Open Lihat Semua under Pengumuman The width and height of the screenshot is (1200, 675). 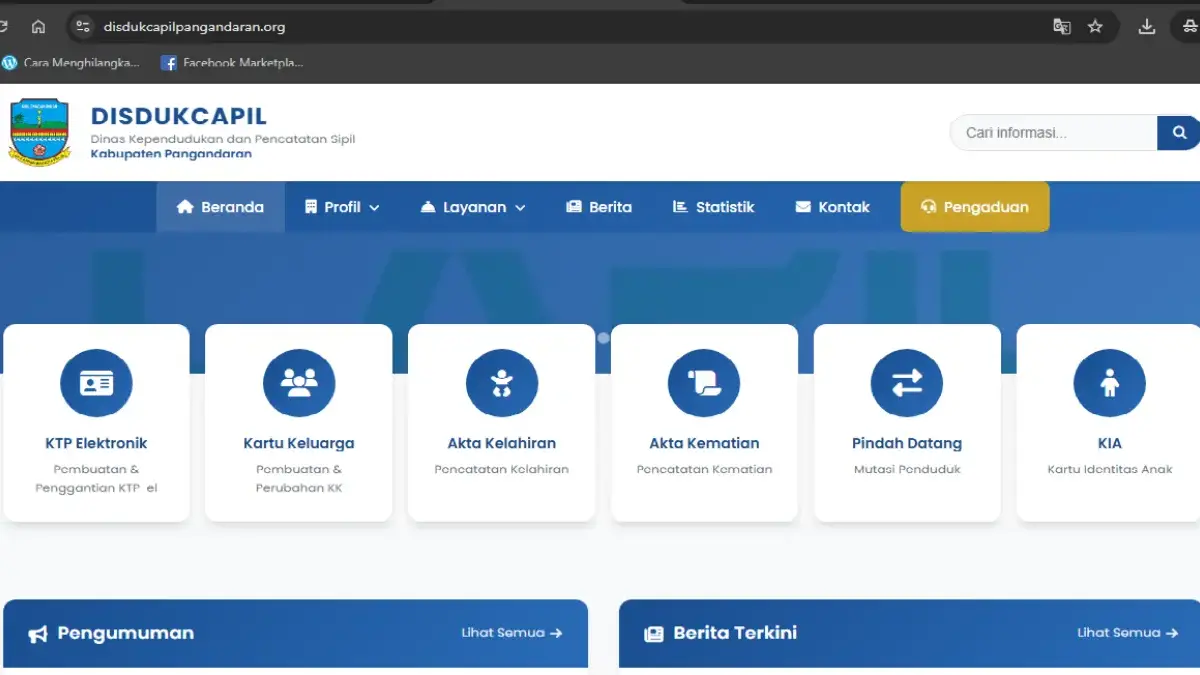tap(512, 632)
